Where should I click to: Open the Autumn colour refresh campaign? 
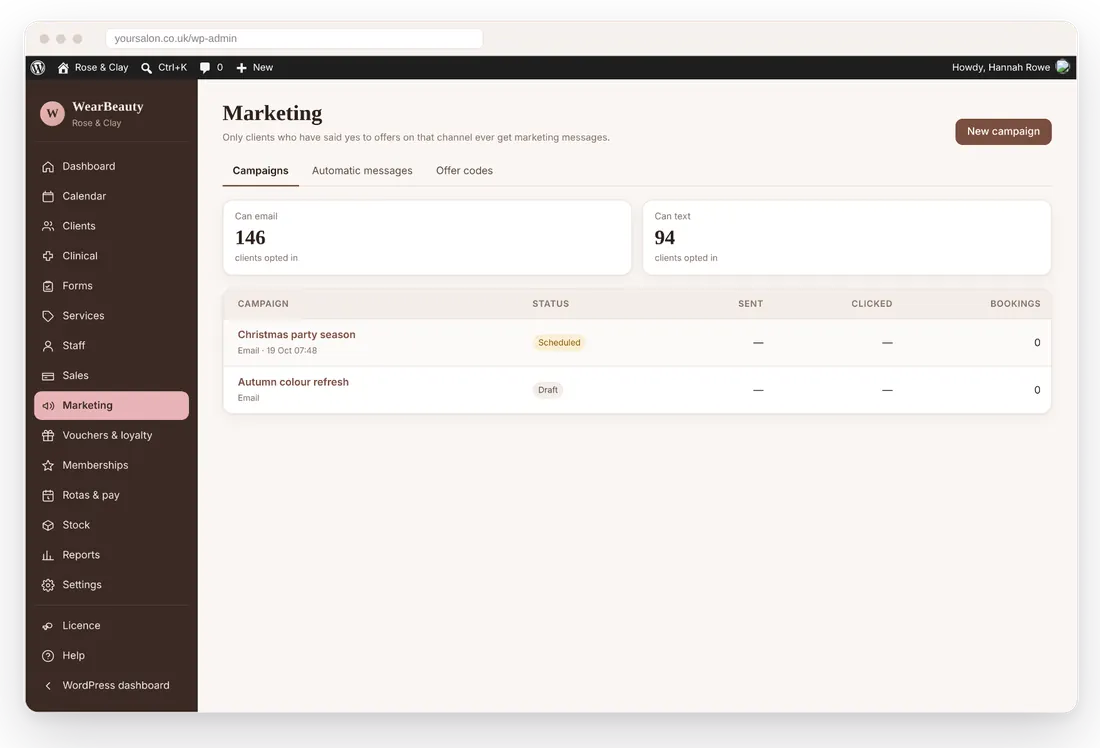tap(293, 382)
